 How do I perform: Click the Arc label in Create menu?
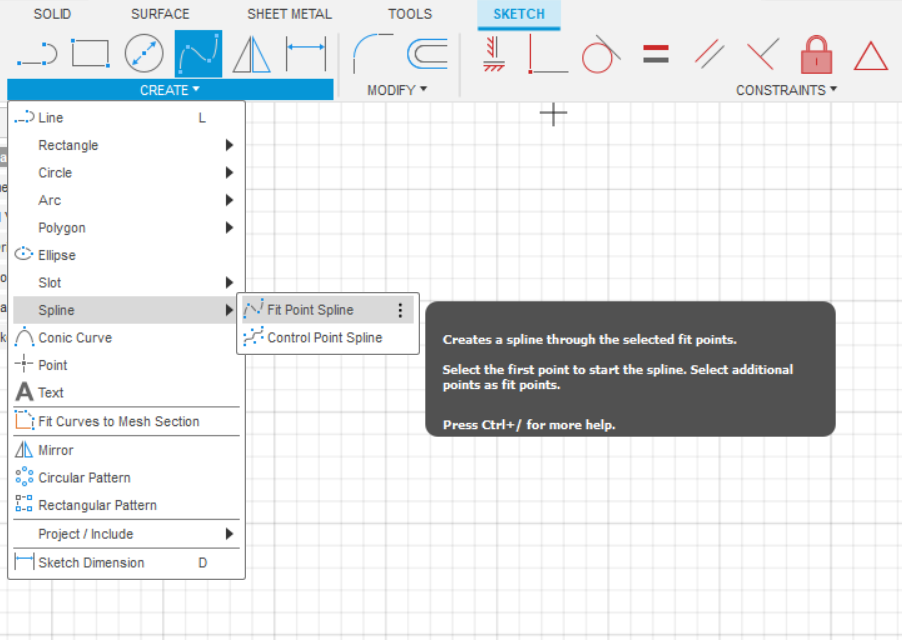[49, 200]
